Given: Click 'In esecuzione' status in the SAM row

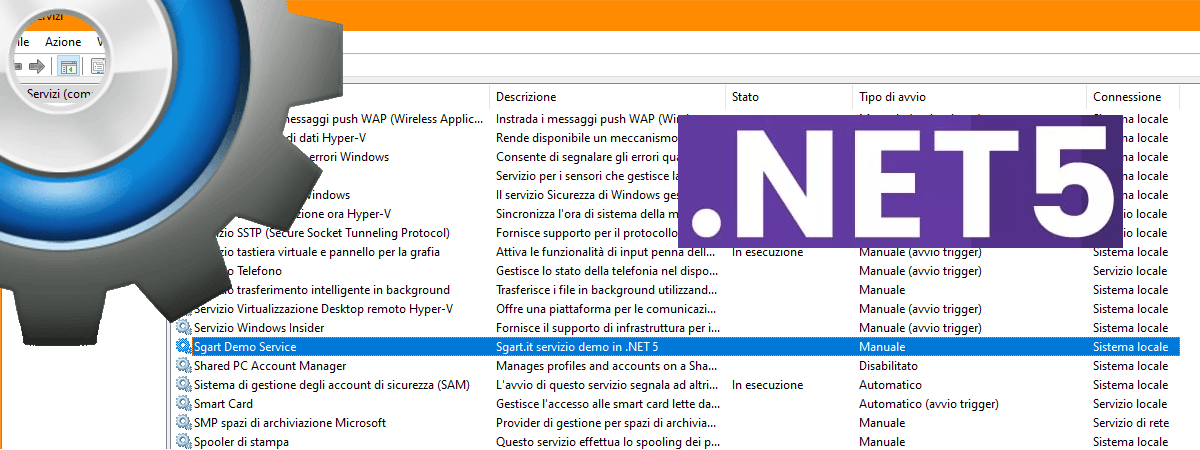Looking at the screenshot, I should coord(767,385).
